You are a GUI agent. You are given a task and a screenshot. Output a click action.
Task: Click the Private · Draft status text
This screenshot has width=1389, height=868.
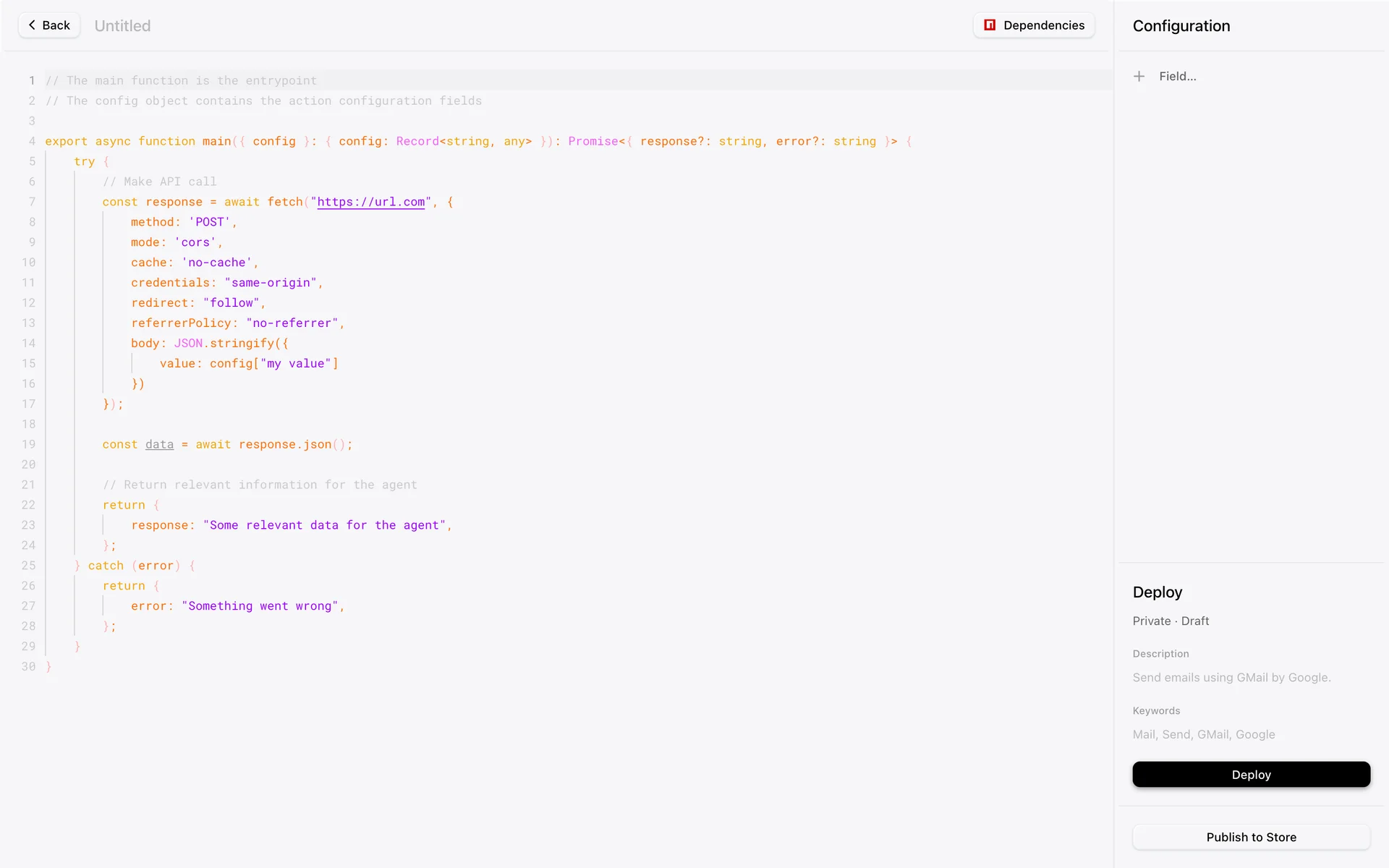pos(1171,621)
